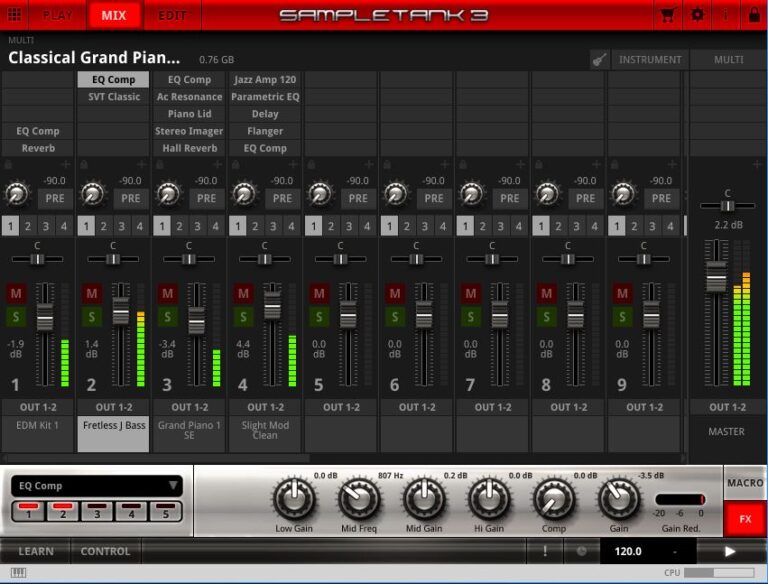Click the LEARN button

pos(36,551)
